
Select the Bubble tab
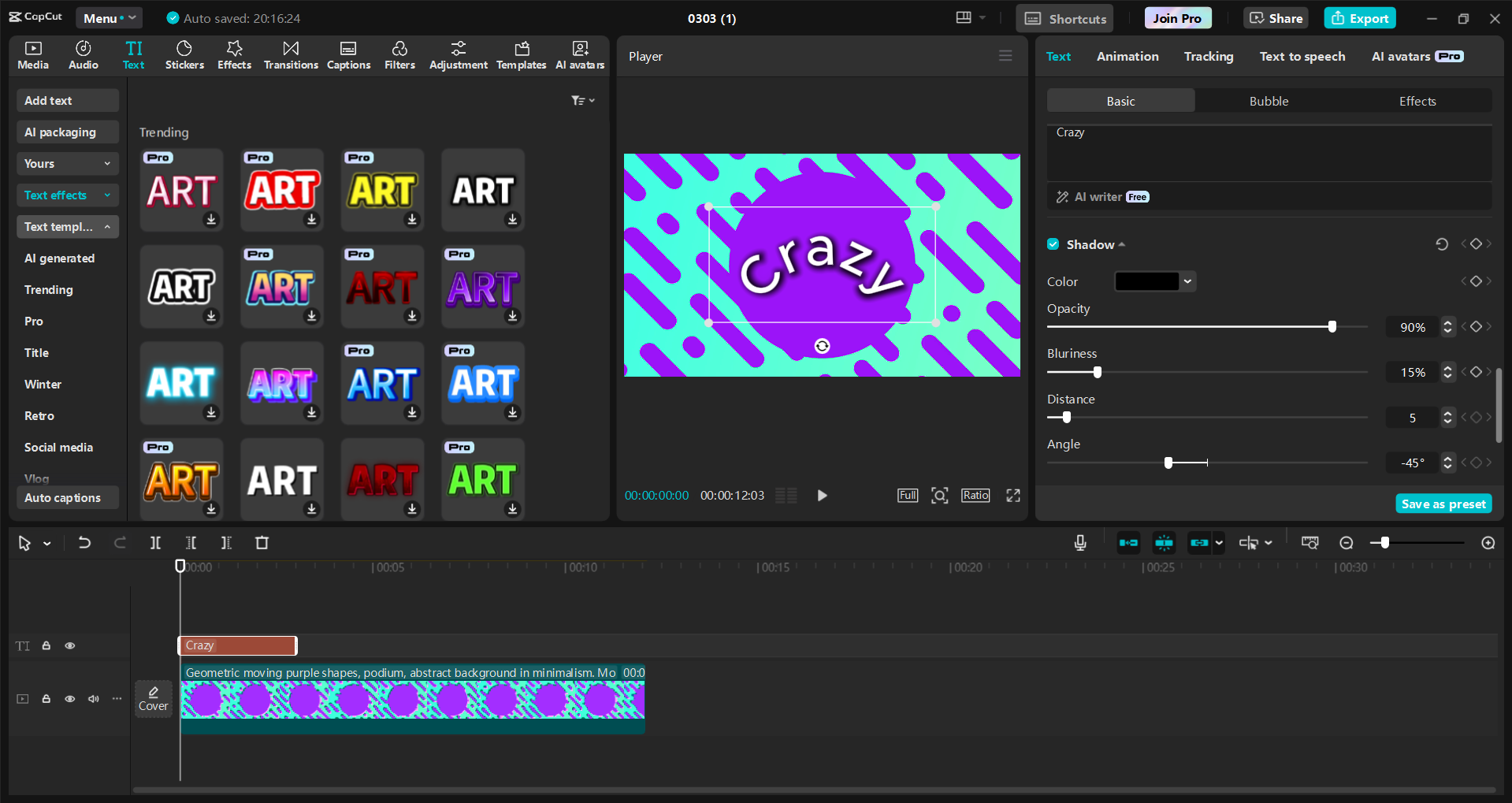pos(1269,101)
